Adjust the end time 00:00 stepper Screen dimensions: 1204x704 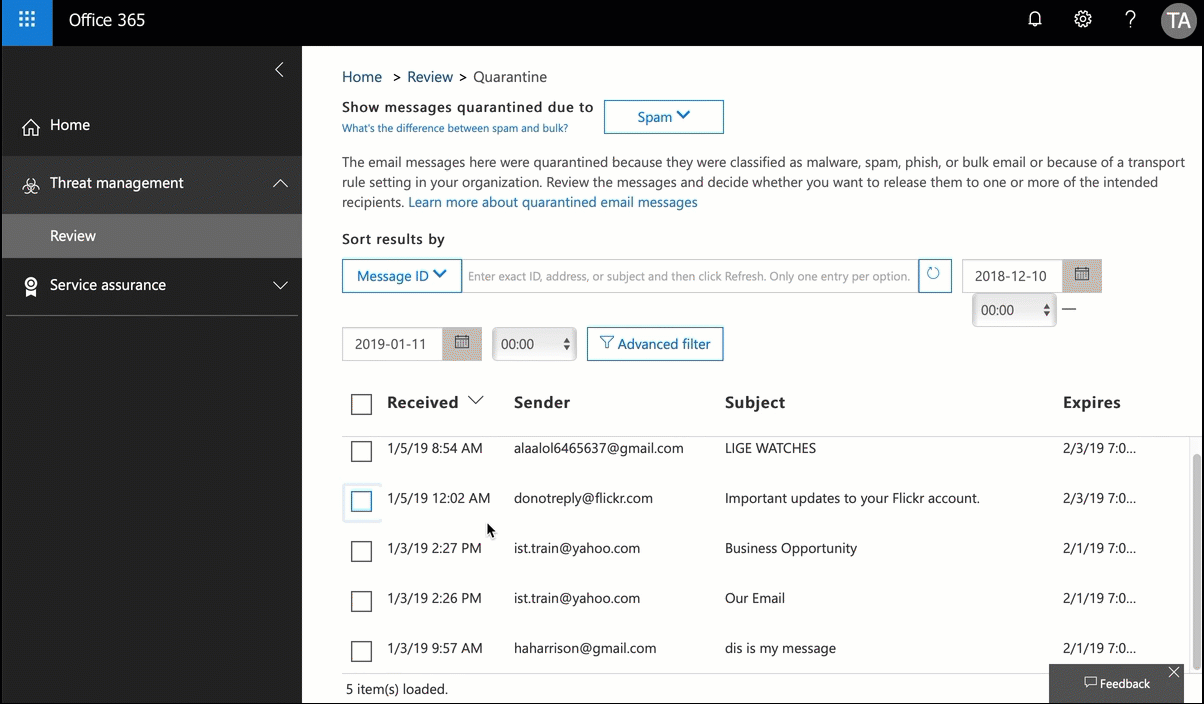534,344
